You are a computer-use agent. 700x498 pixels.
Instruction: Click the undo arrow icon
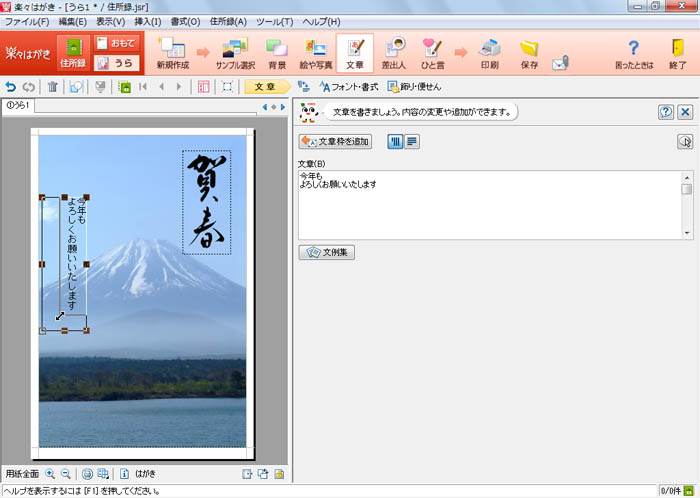[x=11, y=87]
